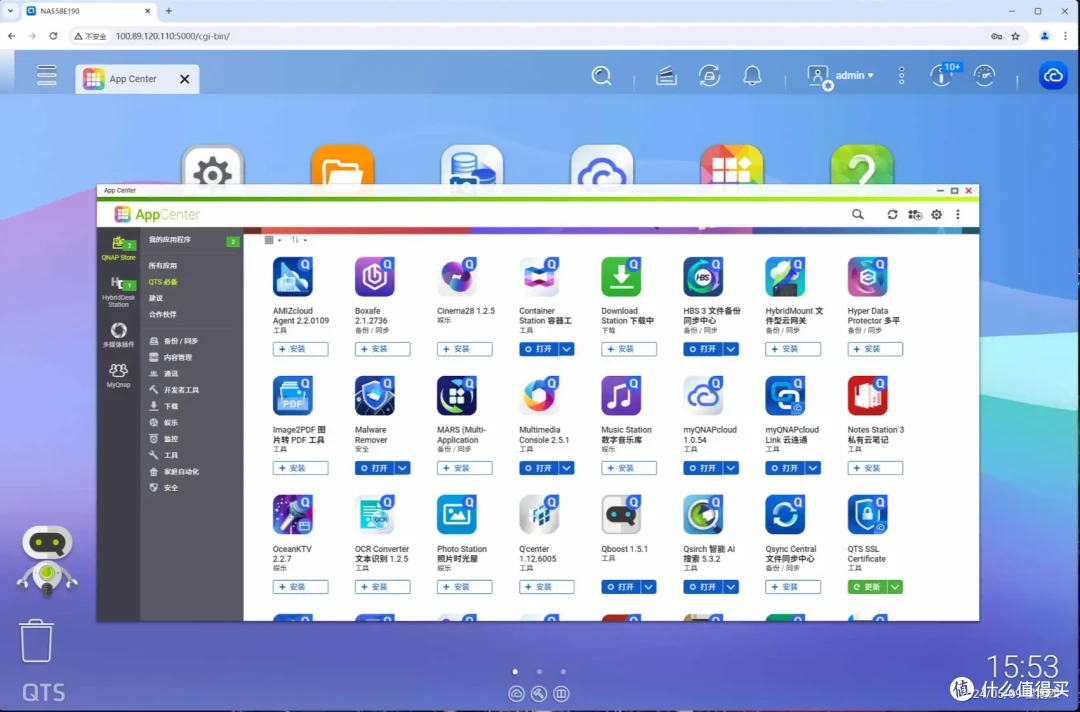Install AMIZcloud Agent
The width and height of the screenshot is (1080, 712).
pyautogui.click(x=300, y=349)
